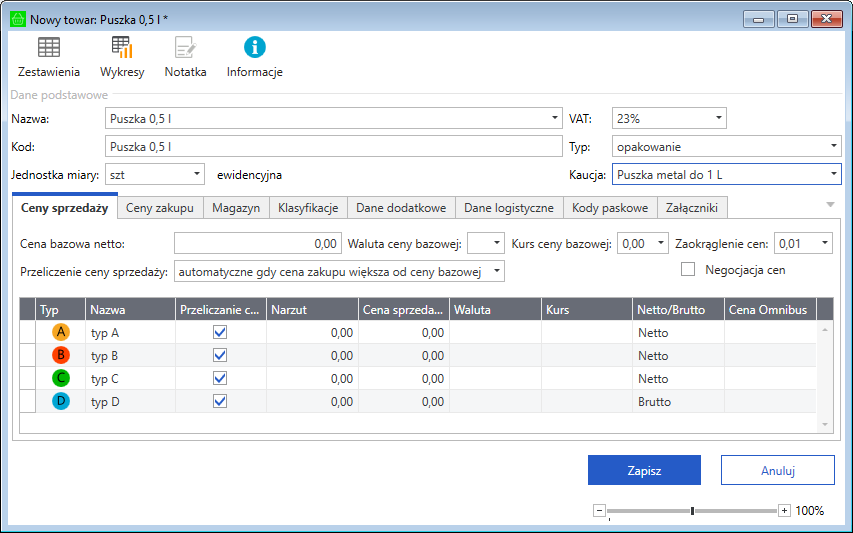Click Cena bazowa netto field
This screenshot has height=533, width=853.
click(258, 243)
